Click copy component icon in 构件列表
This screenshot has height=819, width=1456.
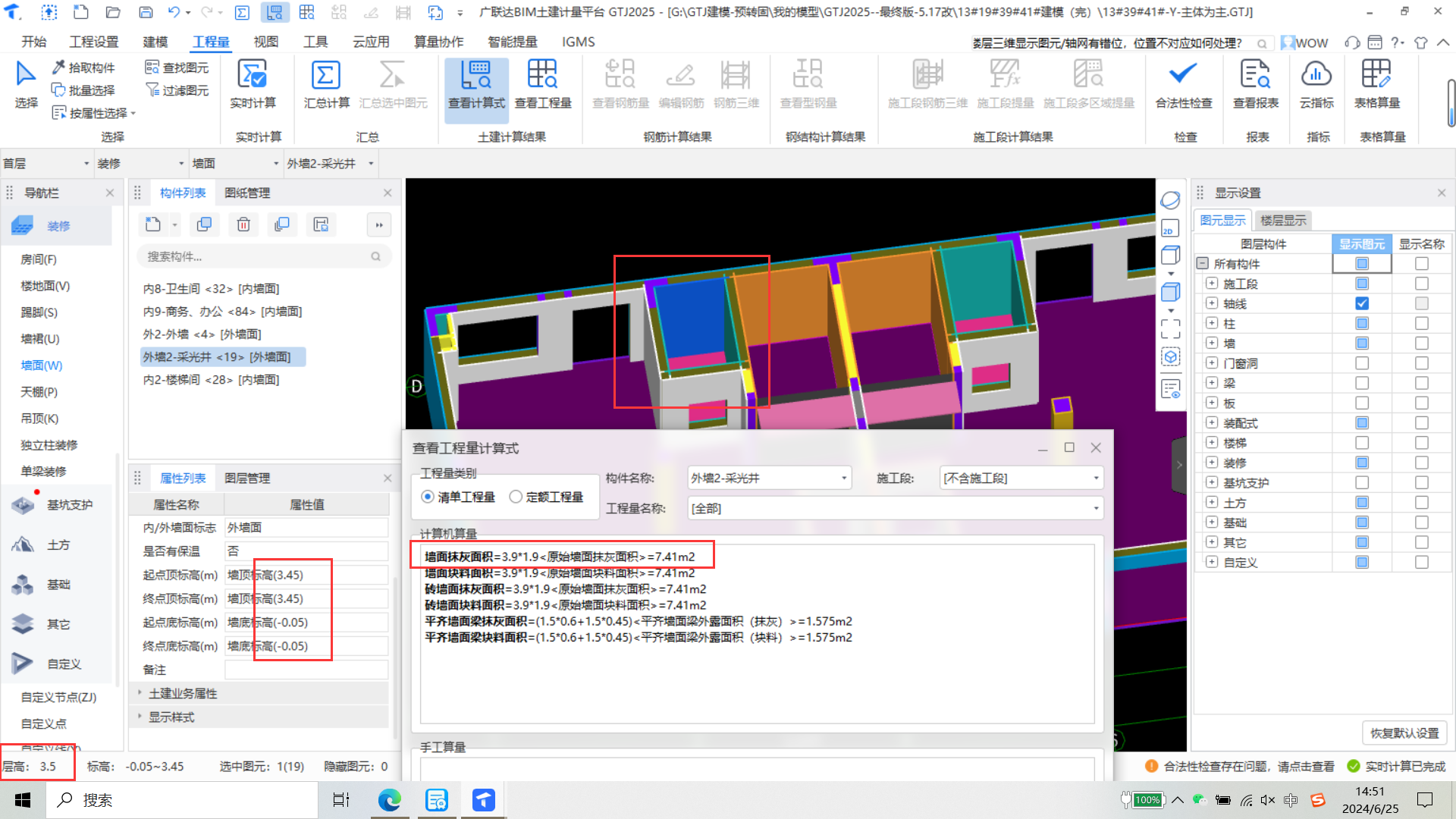pos(204,224)
